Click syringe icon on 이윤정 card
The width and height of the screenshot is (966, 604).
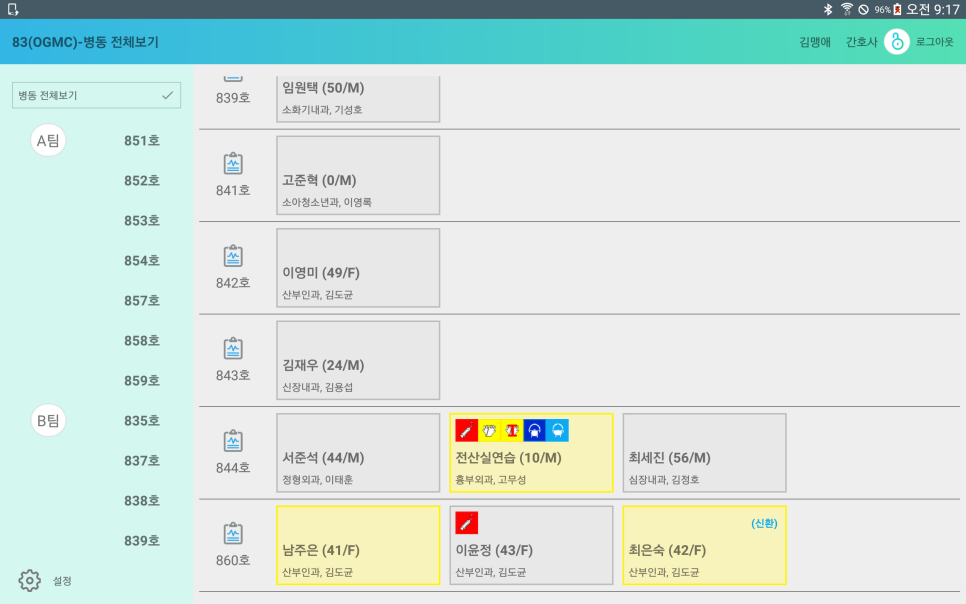point(467,523)
